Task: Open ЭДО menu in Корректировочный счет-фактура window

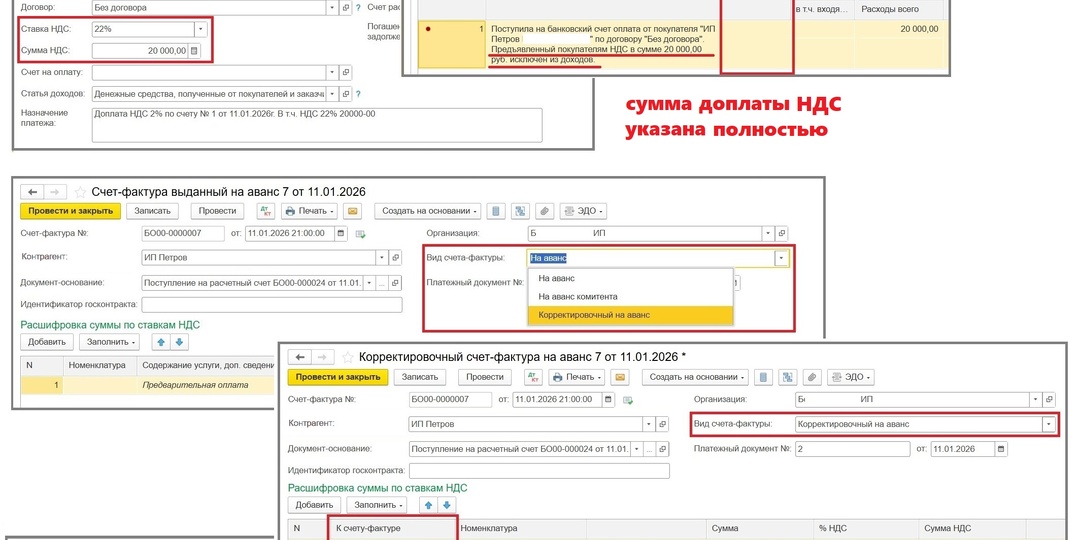Action: (851, 377)
